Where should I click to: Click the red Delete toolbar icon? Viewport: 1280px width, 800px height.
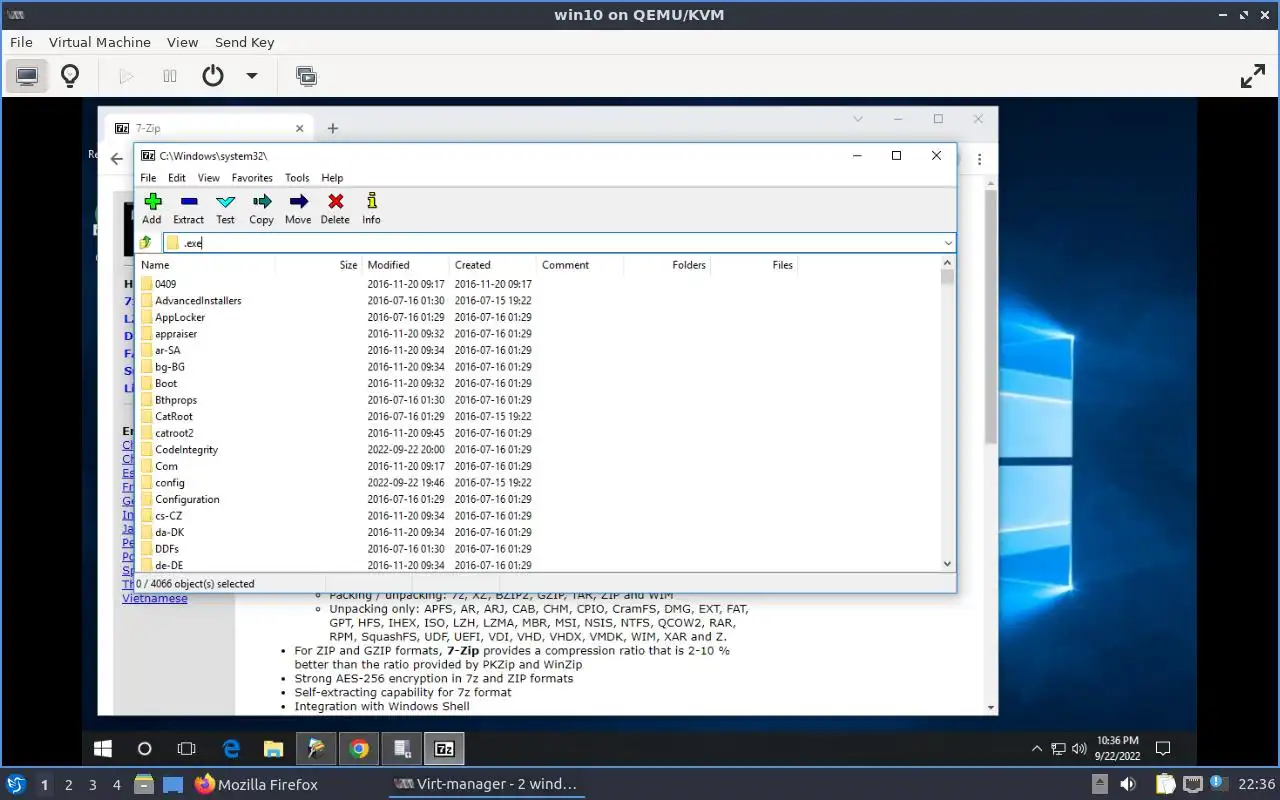coord(335,202)
